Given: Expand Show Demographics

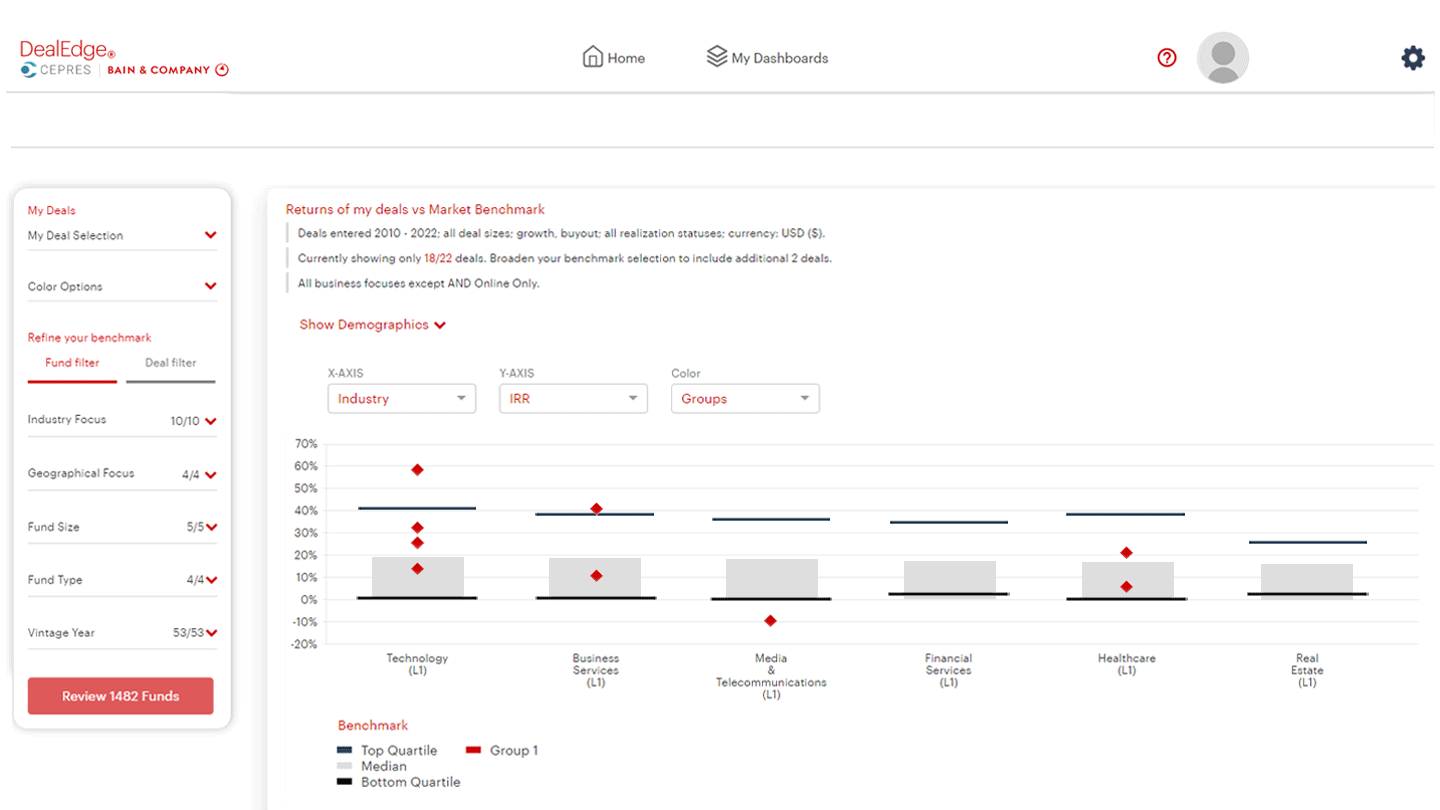Looking at the screenshot, I should tap(372, 325).
